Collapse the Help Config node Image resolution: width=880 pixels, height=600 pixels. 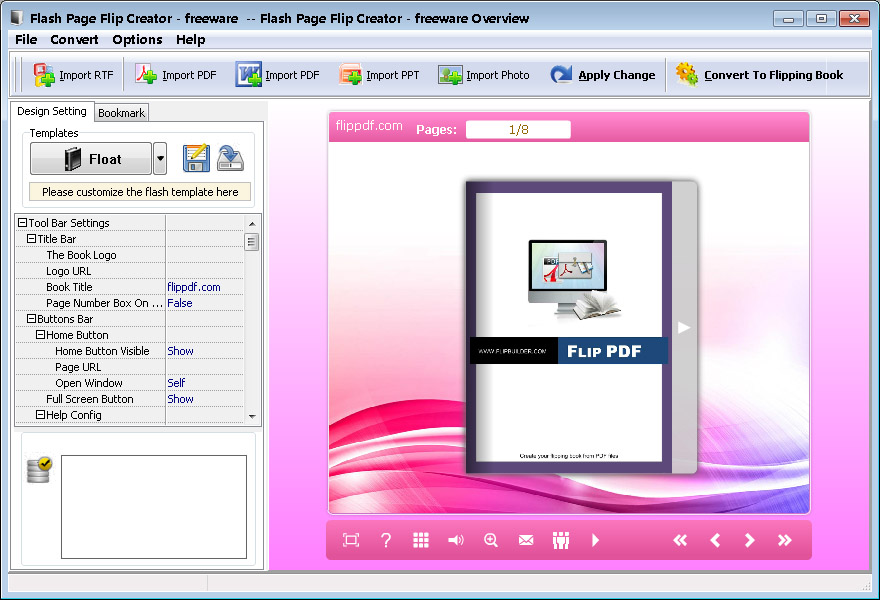40,414
